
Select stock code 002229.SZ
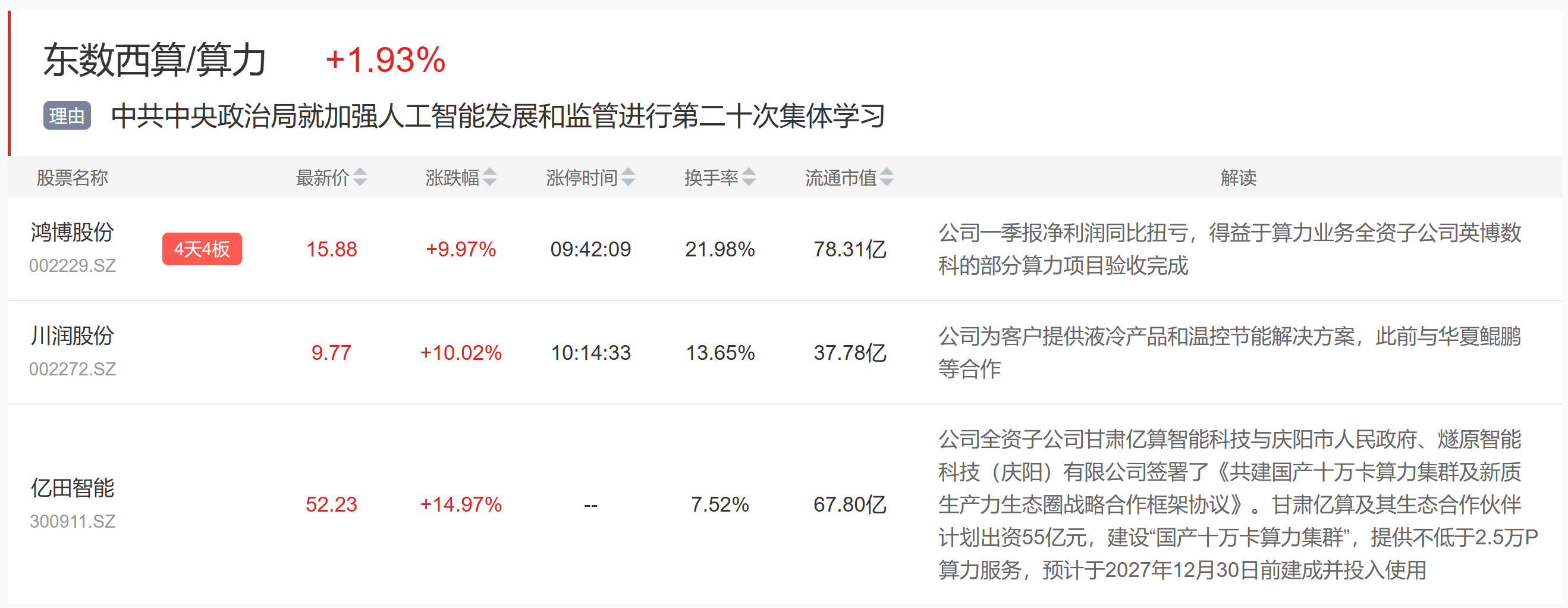pos(73,265)
